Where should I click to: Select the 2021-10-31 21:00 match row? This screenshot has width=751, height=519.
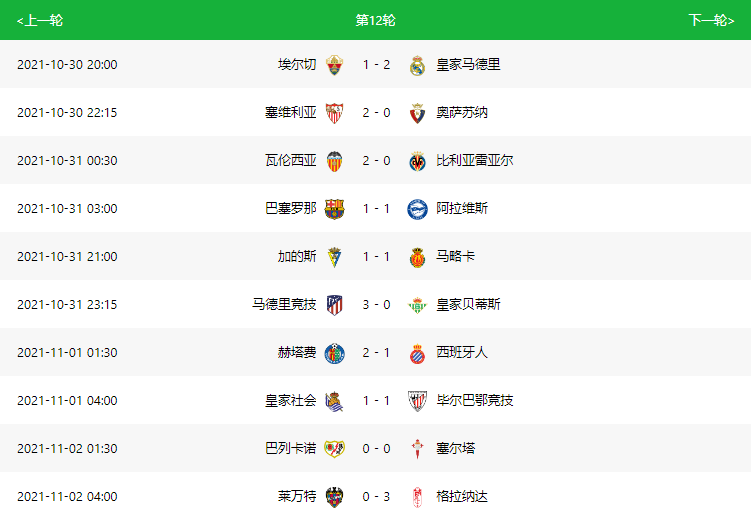point(376,256)
